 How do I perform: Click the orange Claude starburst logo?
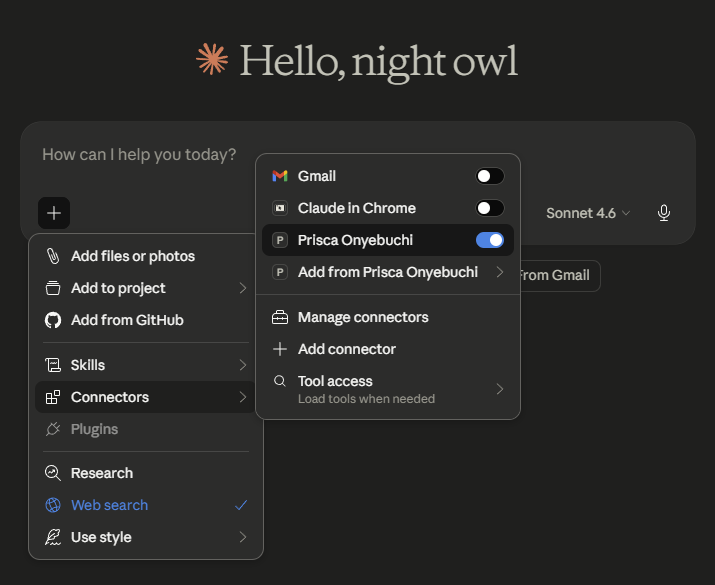(x=212, y=59)
